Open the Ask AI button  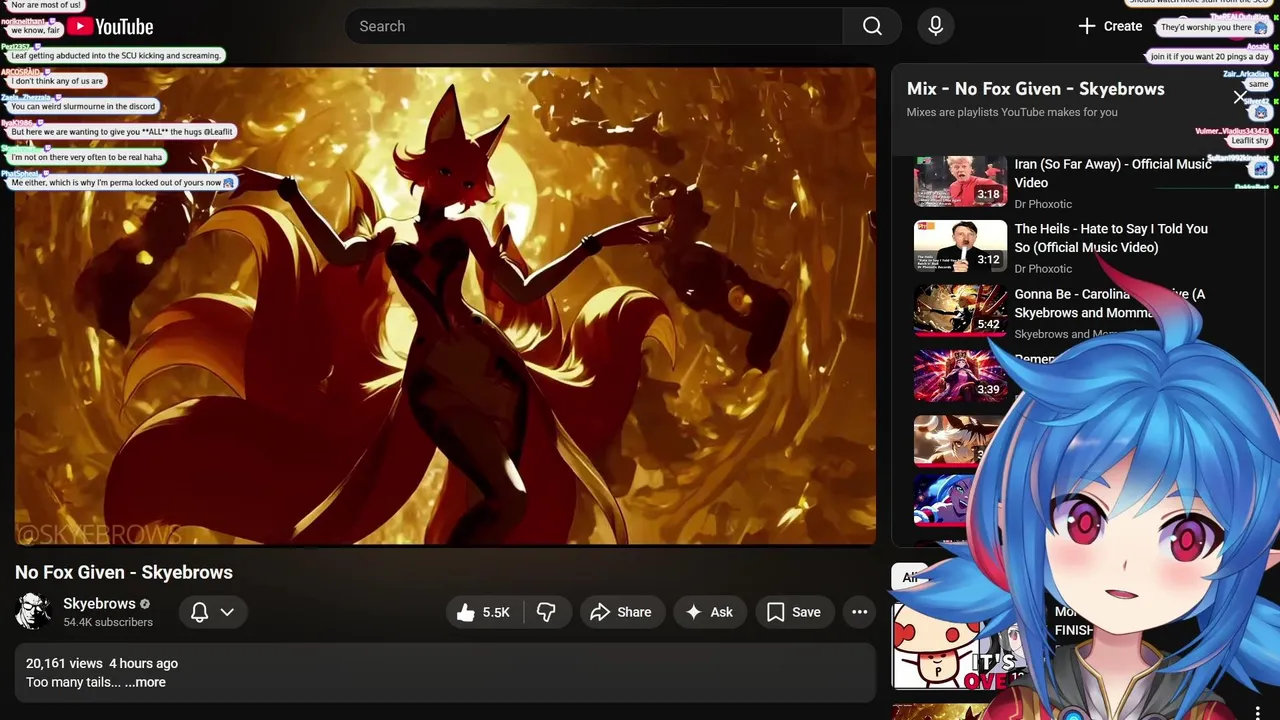tap(709, 612)
